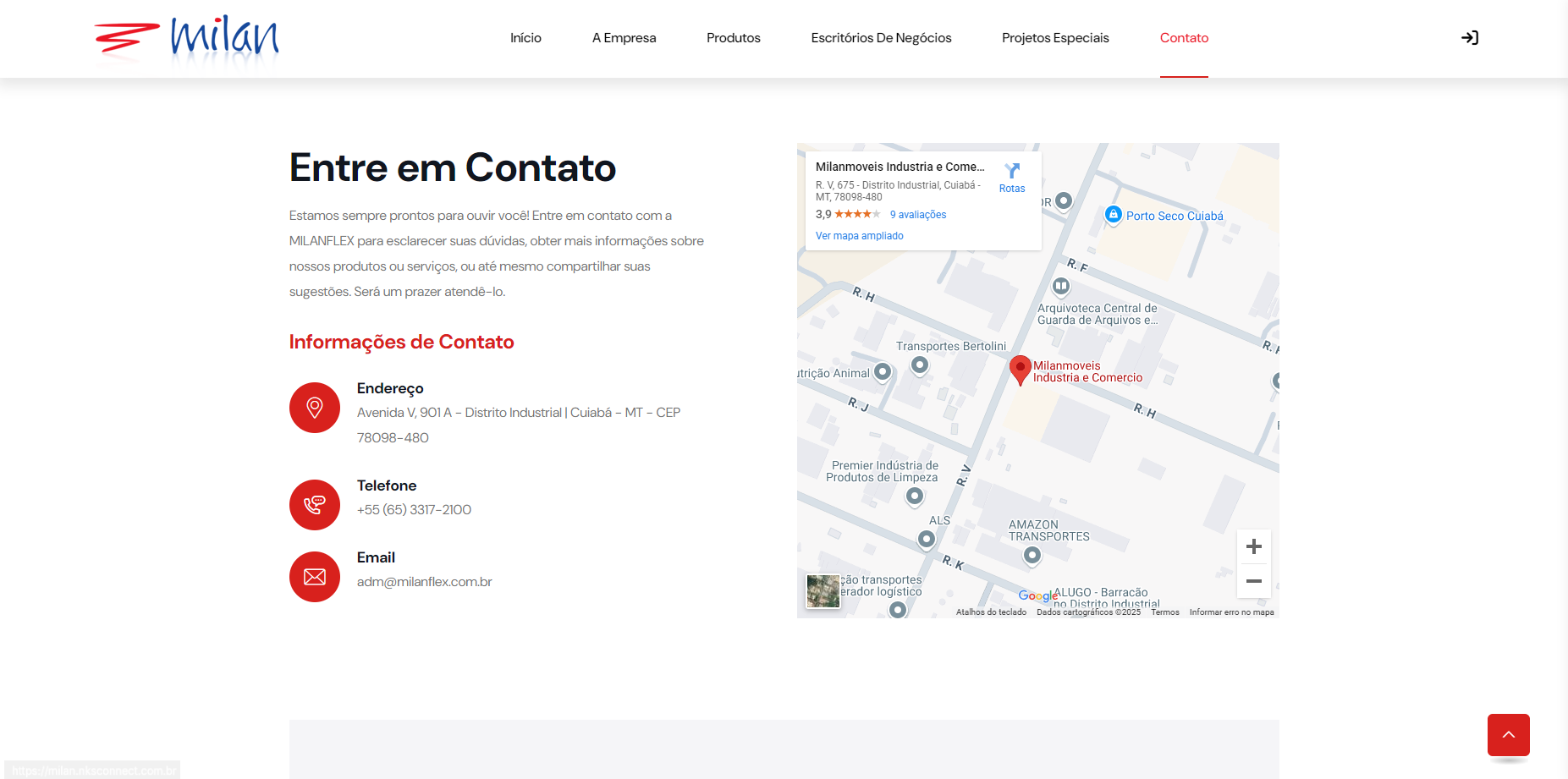Click email adm@milanflex.com.br
The image size is (1568, 779).
coord(424,582)
